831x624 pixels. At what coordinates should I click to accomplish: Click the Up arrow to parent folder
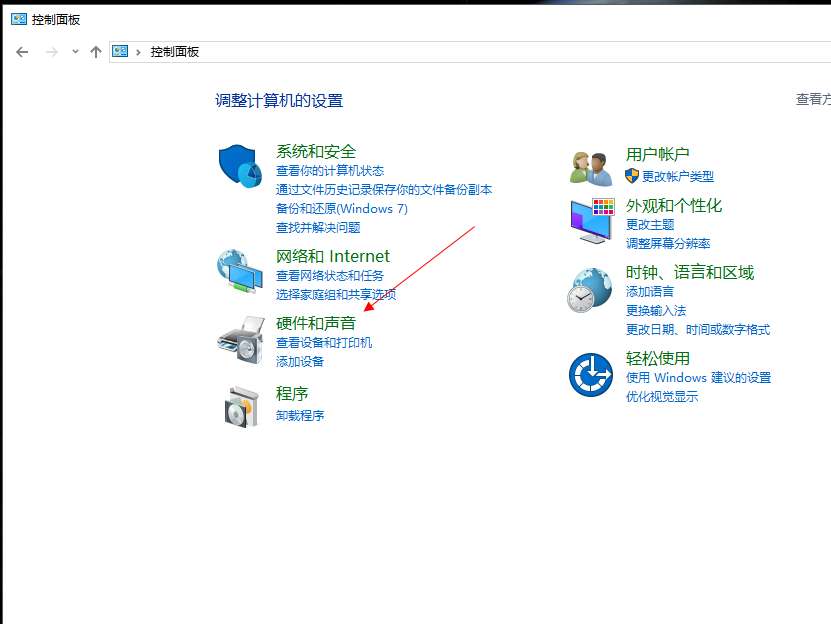[96, 52]
